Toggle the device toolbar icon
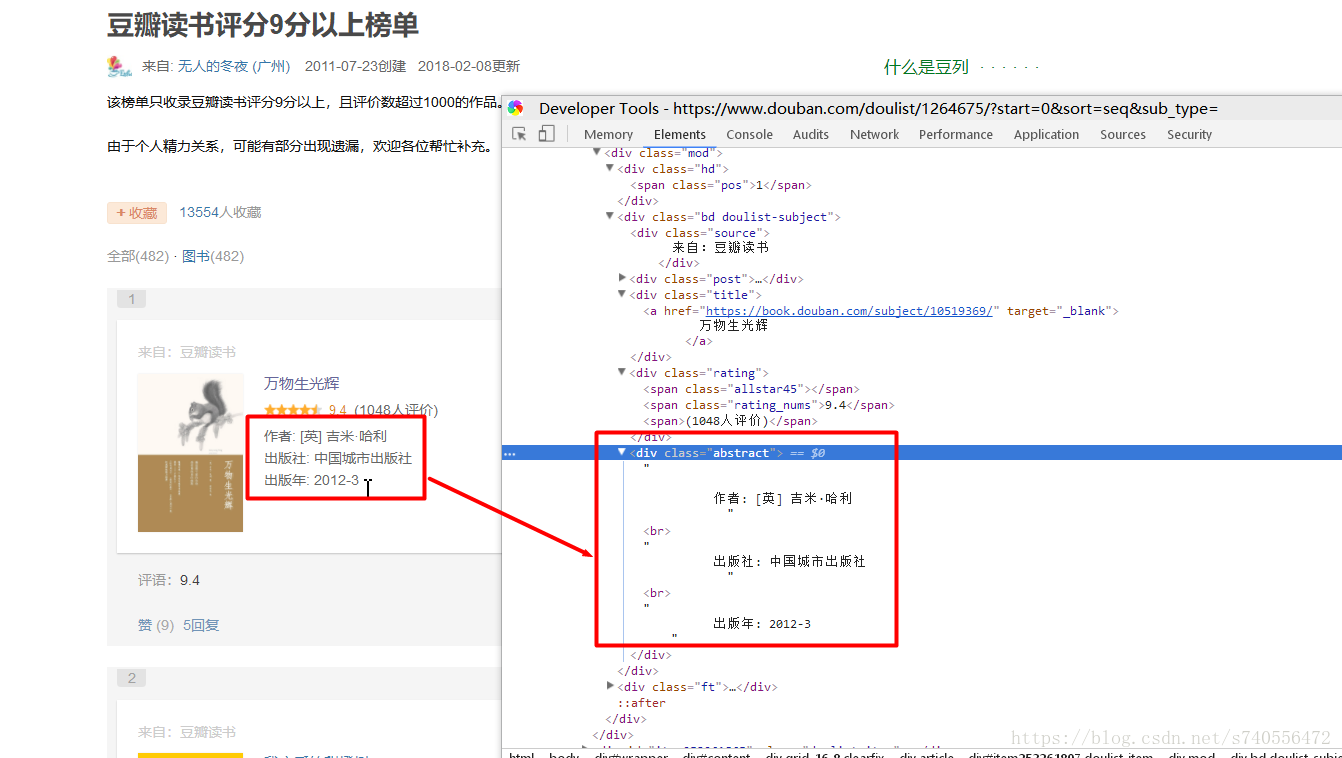This screenshot has height=758, width=1342. (x=546, y=134)
